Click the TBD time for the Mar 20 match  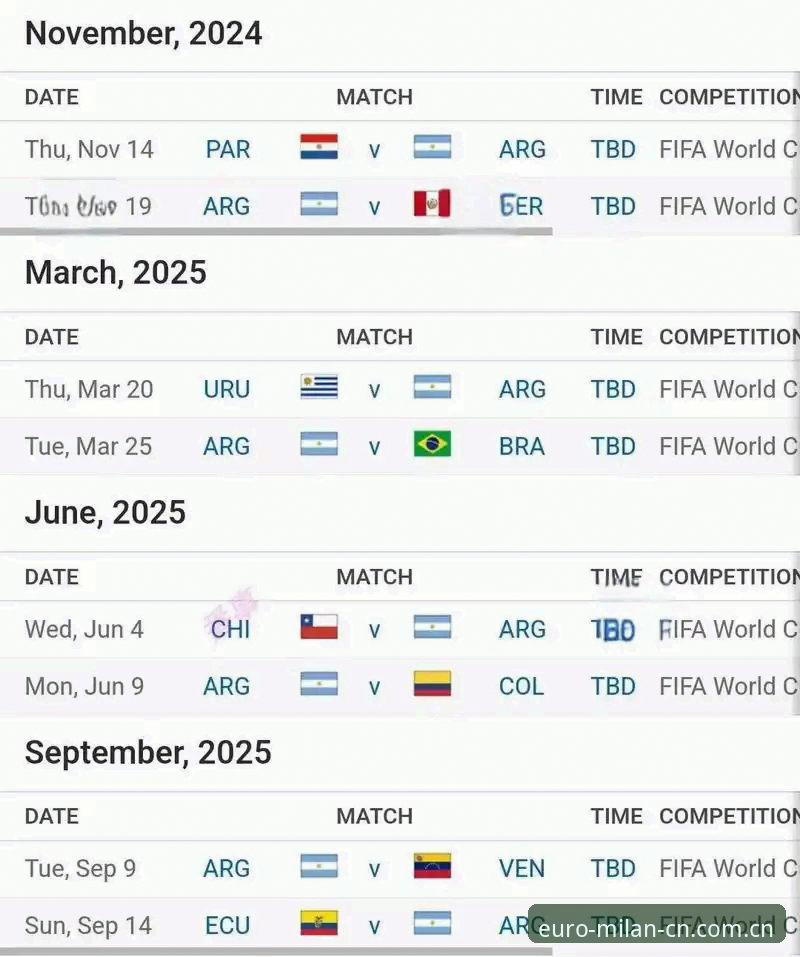click(613, 389)
